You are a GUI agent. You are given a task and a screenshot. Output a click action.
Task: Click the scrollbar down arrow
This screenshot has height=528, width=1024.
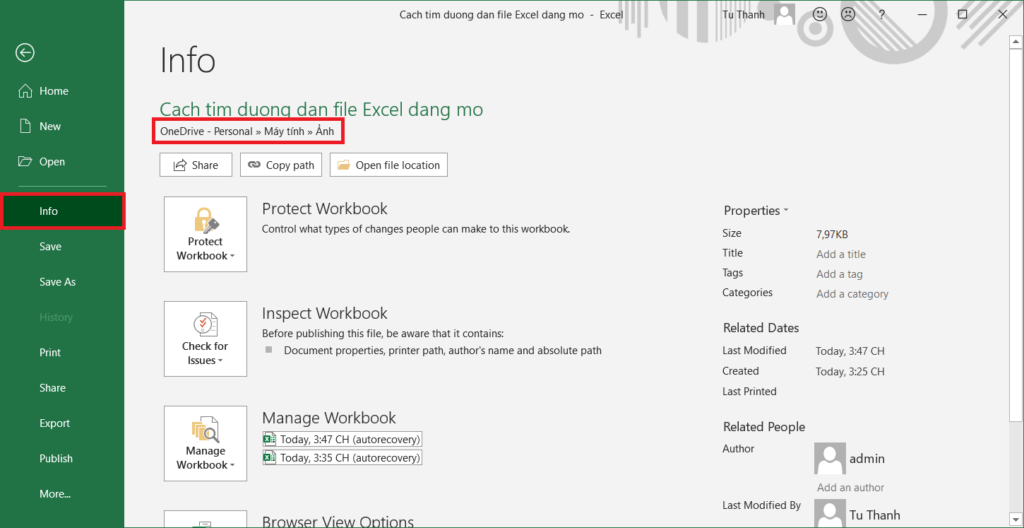point(1016,521)
